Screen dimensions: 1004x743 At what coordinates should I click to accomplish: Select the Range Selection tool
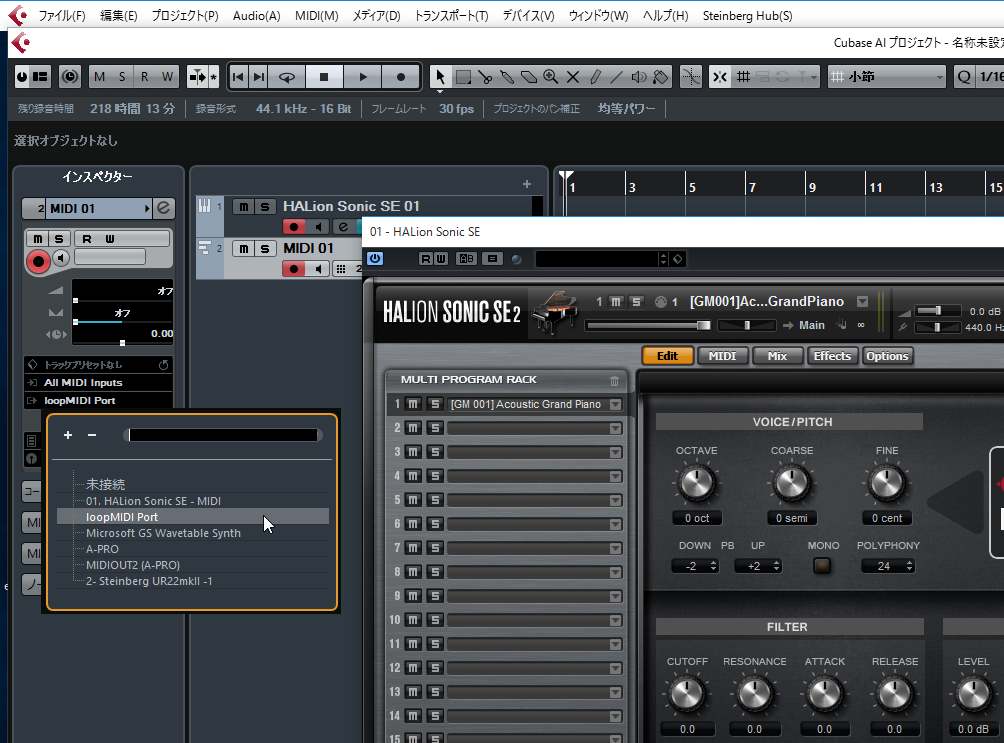[463, 78]
